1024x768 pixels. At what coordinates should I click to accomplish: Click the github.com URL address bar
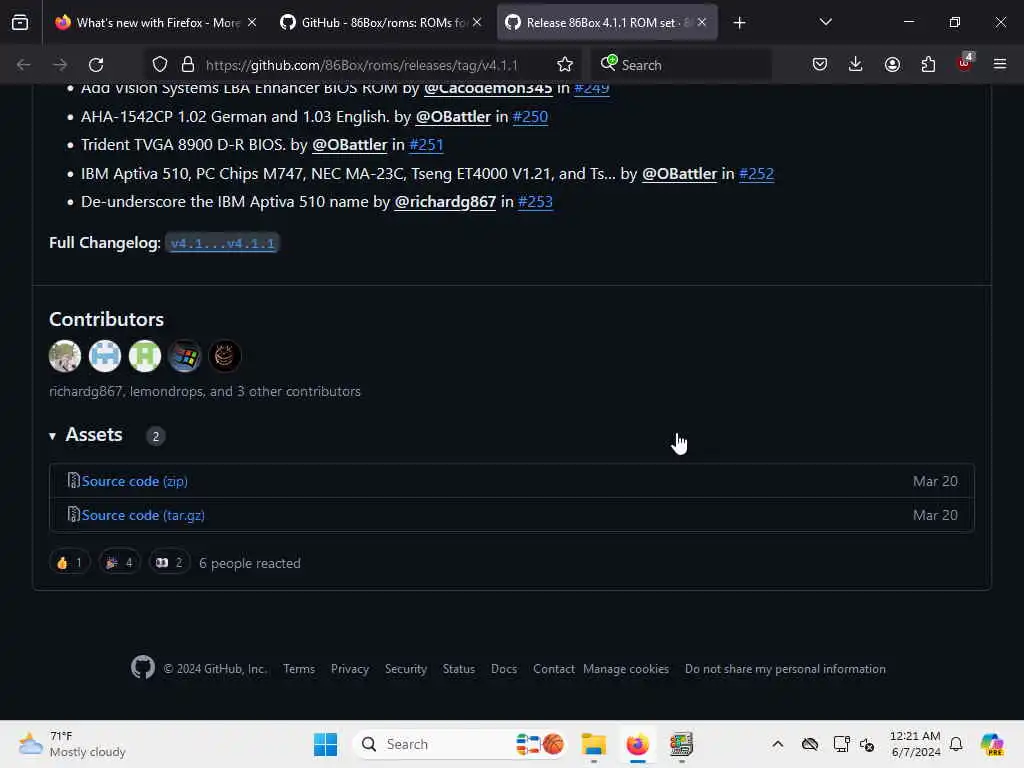361,65
